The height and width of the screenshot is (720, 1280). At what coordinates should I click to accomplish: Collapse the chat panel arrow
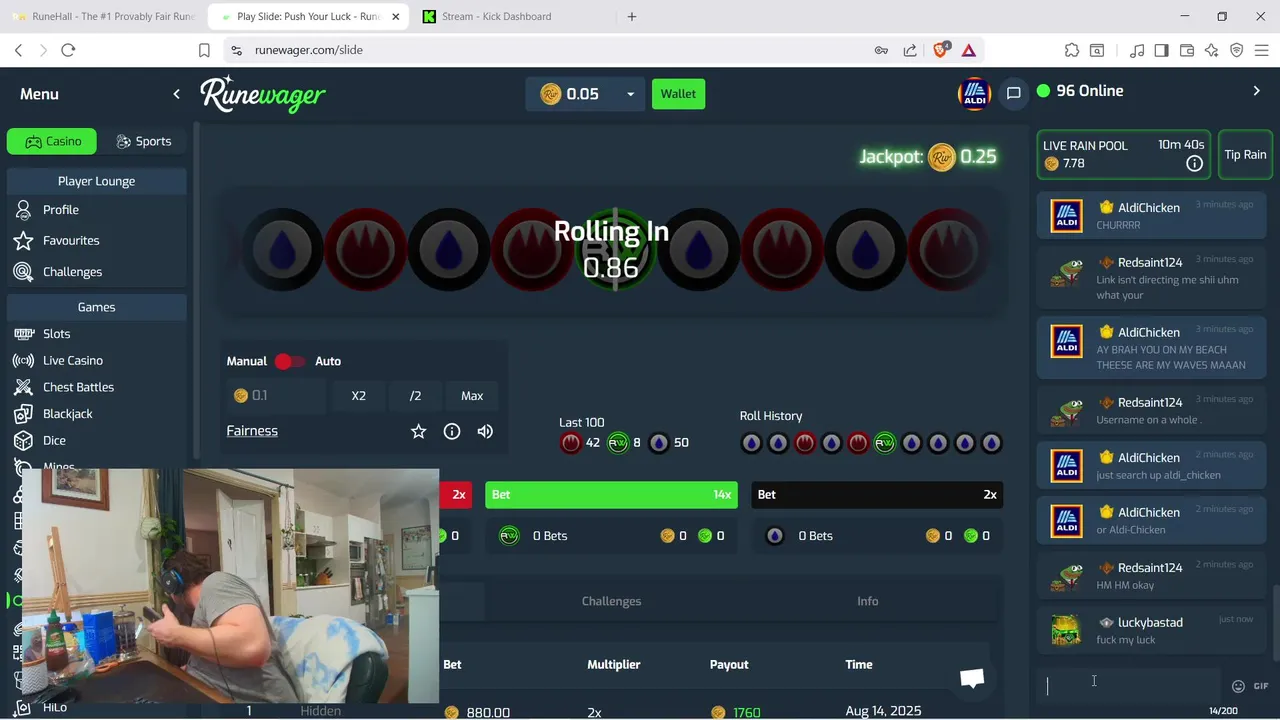pos(1257,91)
